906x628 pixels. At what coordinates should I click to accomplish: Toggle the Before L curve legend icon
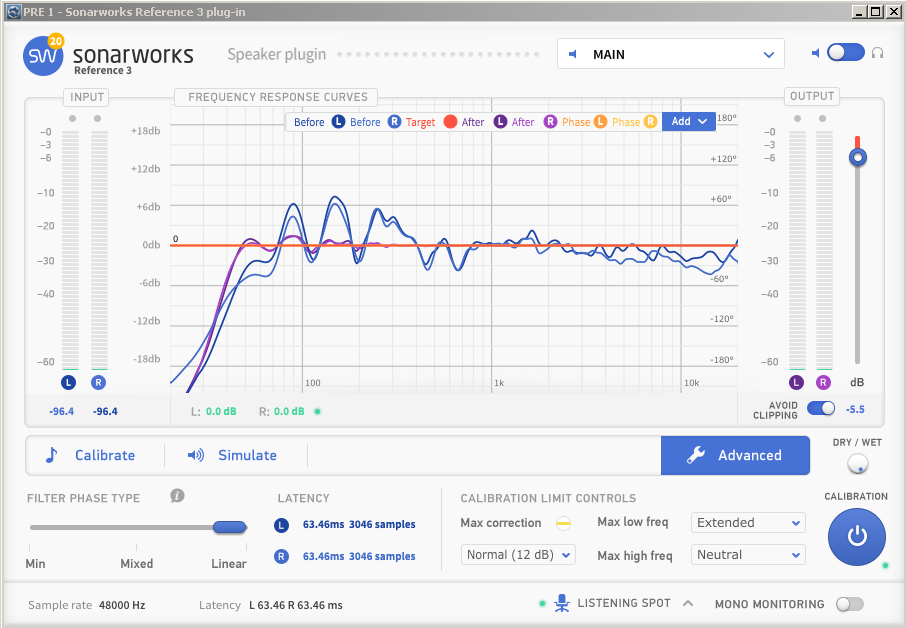pyautogui.click(x=338, y=122)
